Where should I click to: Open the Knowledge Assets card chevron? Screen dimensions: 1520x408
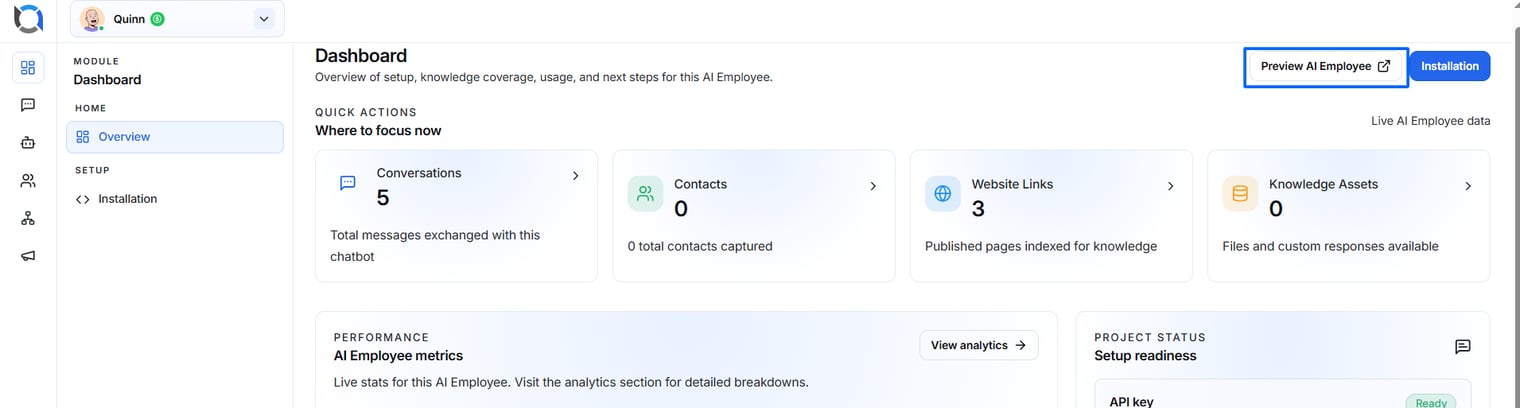[x=1468, y=186]
